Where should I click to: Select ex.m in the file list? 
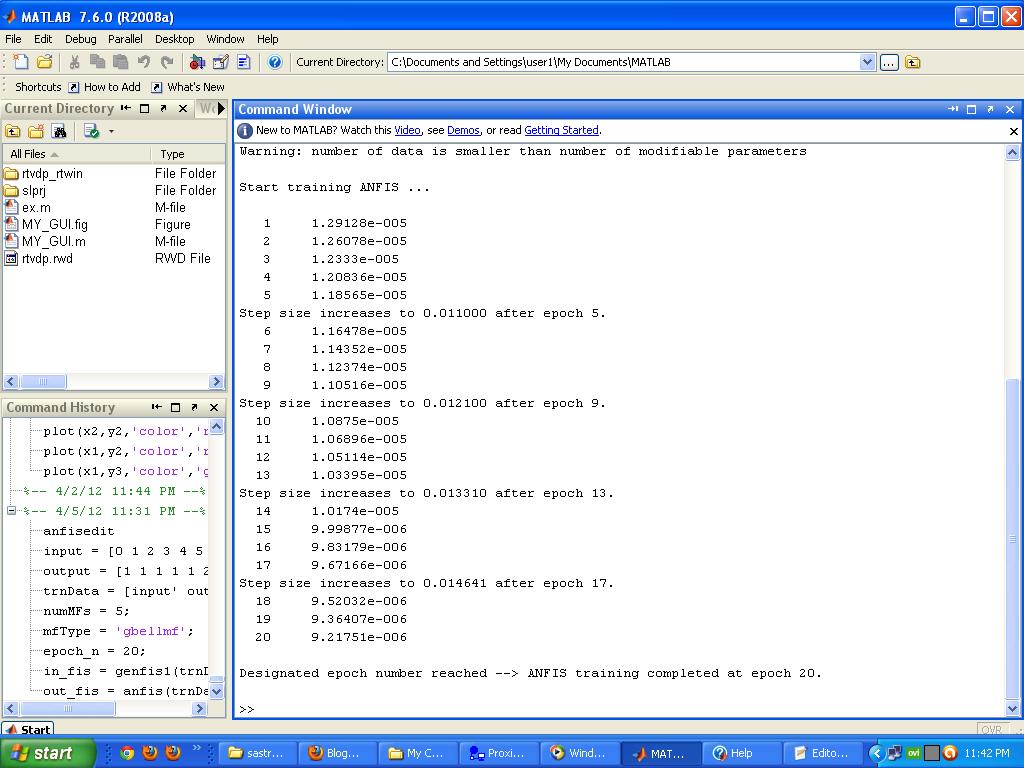coord(36,208)
